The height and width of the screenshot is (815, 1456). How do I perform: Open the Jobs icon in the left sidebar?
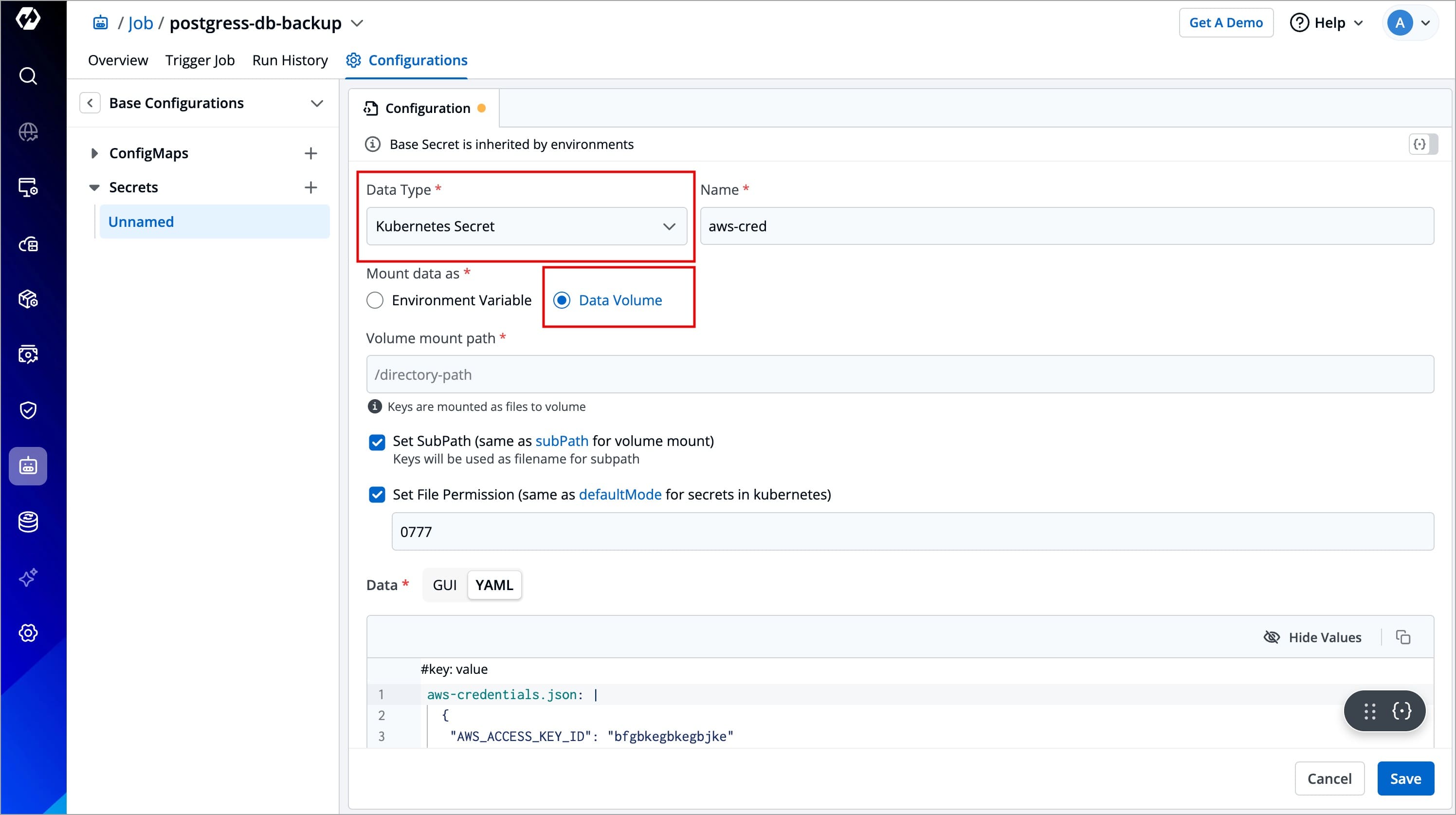pyautogui.click(x=28, y=466)
